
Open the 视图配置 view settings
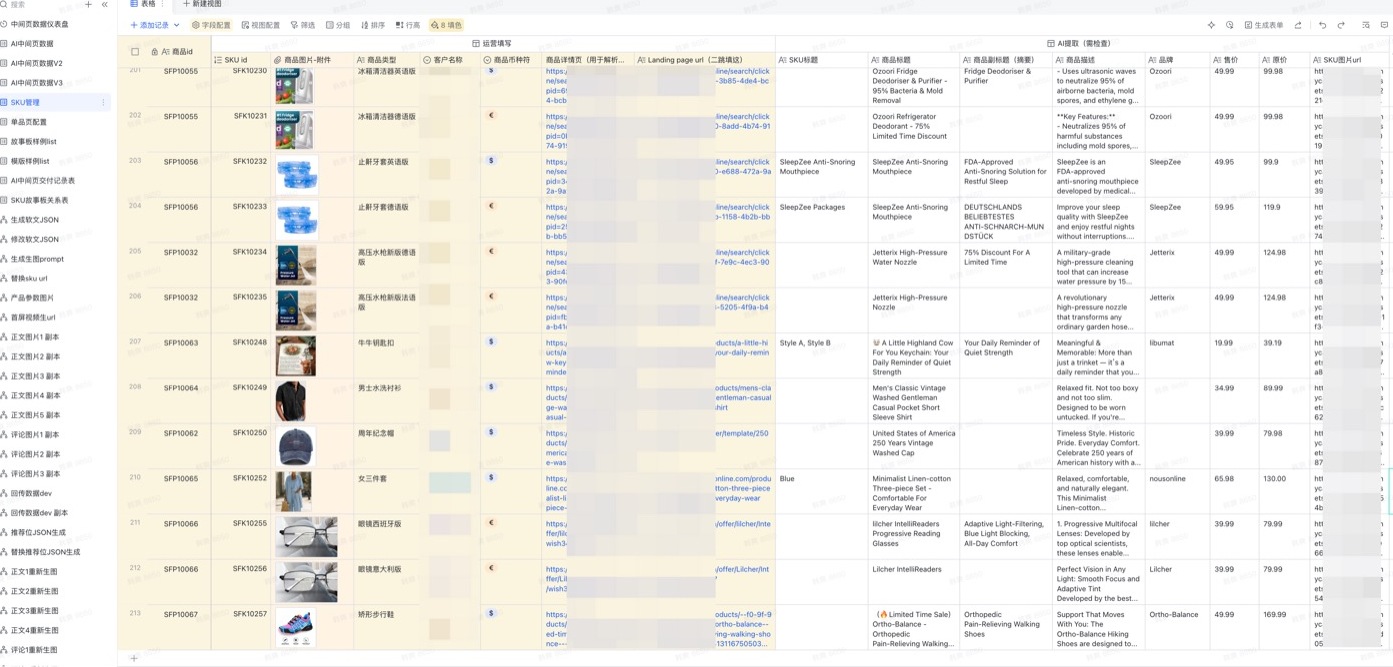point(261,25)
